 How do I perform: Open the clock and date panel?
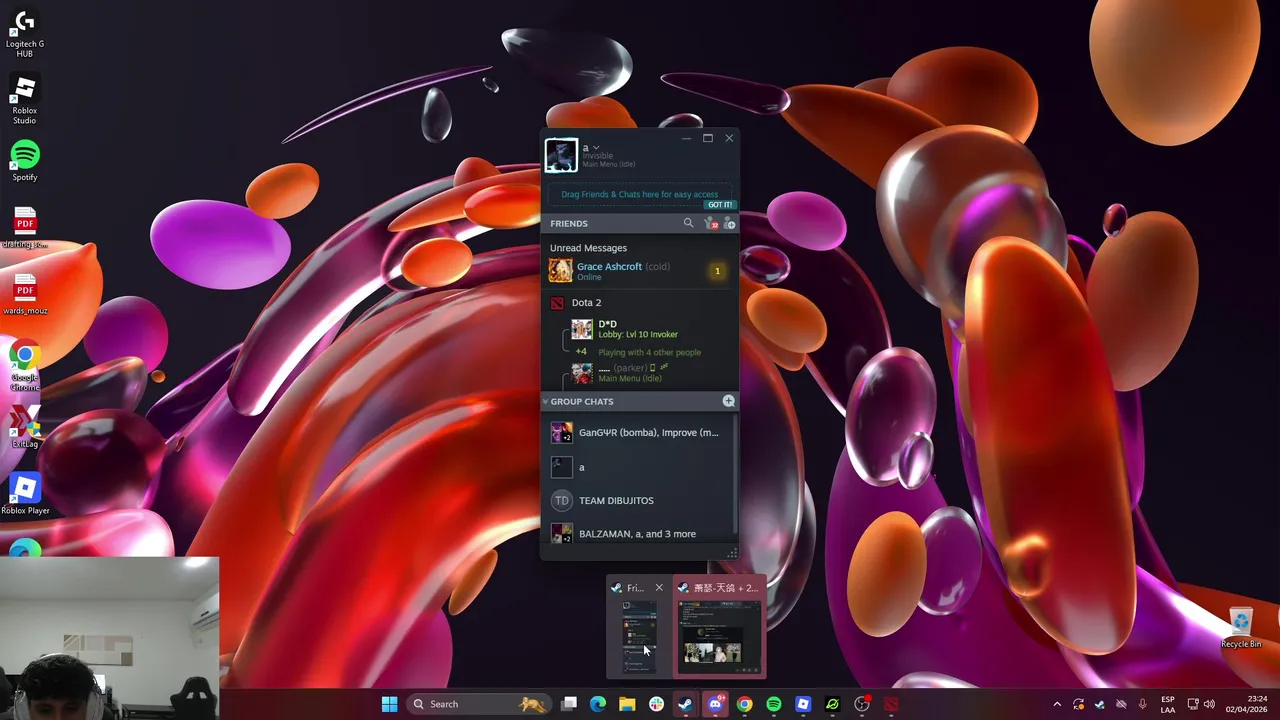coord(1246,704)
